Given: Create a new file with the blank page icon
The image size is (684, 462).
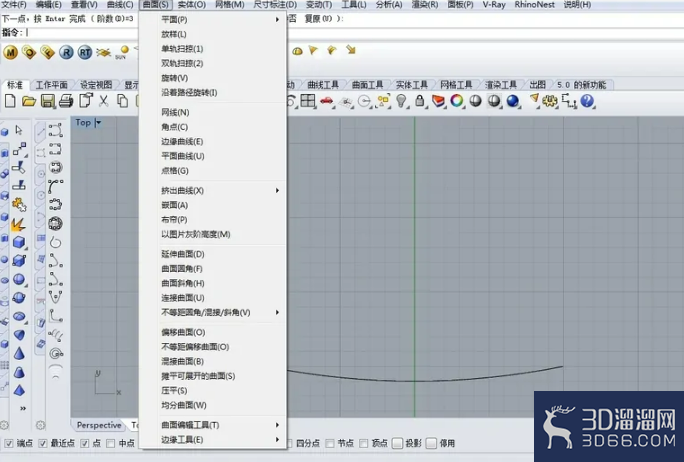Looking at the screenshot, I should tap(10, 101).
